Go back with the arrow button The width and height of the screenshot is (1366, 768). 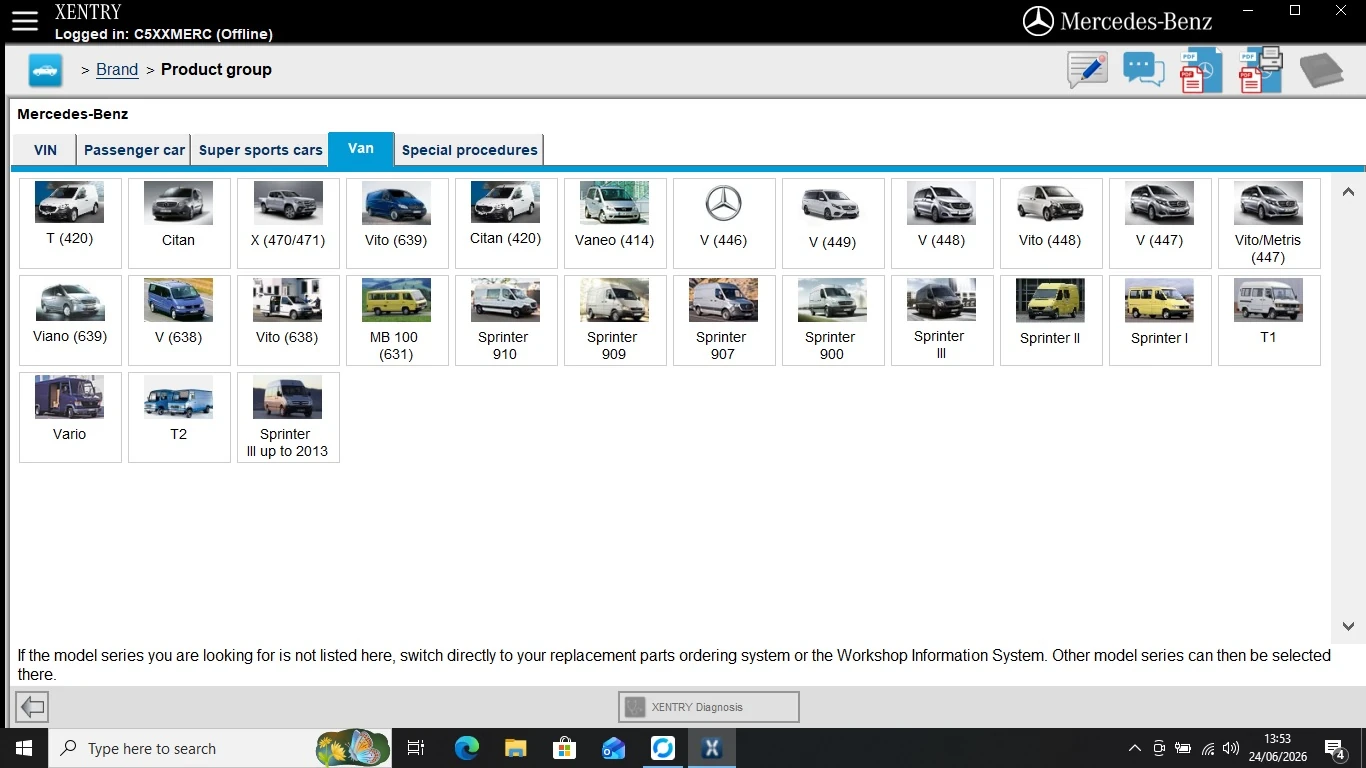point(32,707)
